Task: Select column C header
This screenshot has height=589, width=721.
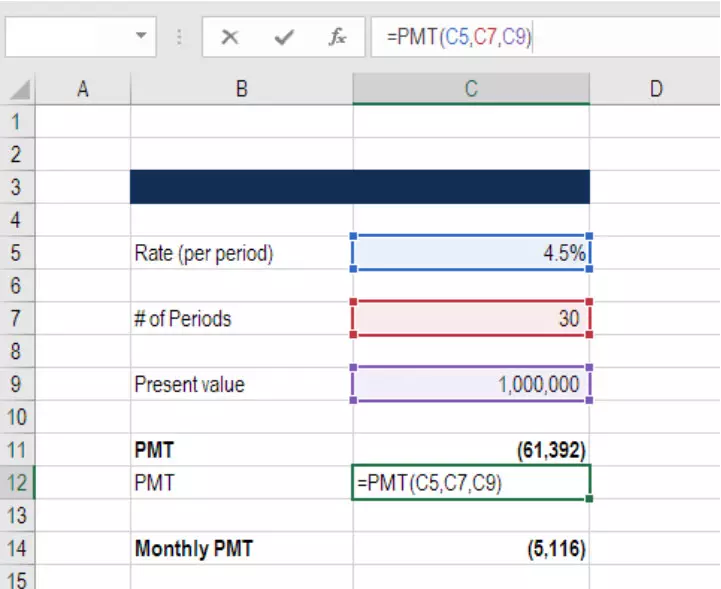Action: click(x=471, y=89)
